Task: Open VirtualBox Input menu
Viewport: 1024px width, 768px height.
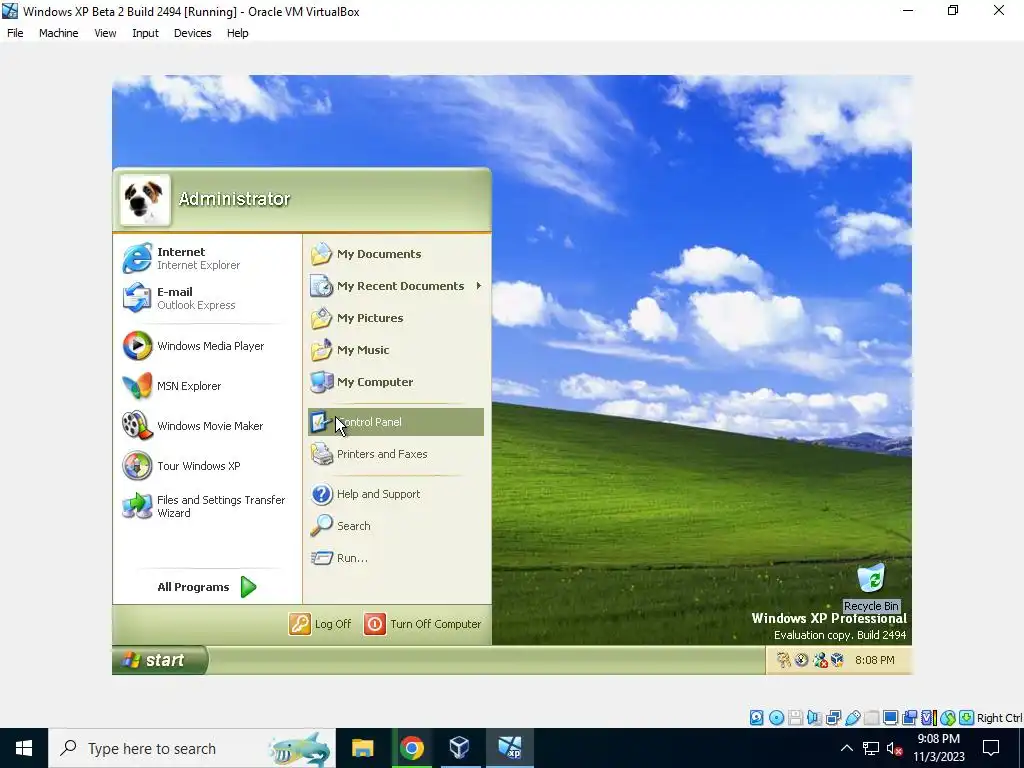Action: pyautogui.click(x=145, y=33)
